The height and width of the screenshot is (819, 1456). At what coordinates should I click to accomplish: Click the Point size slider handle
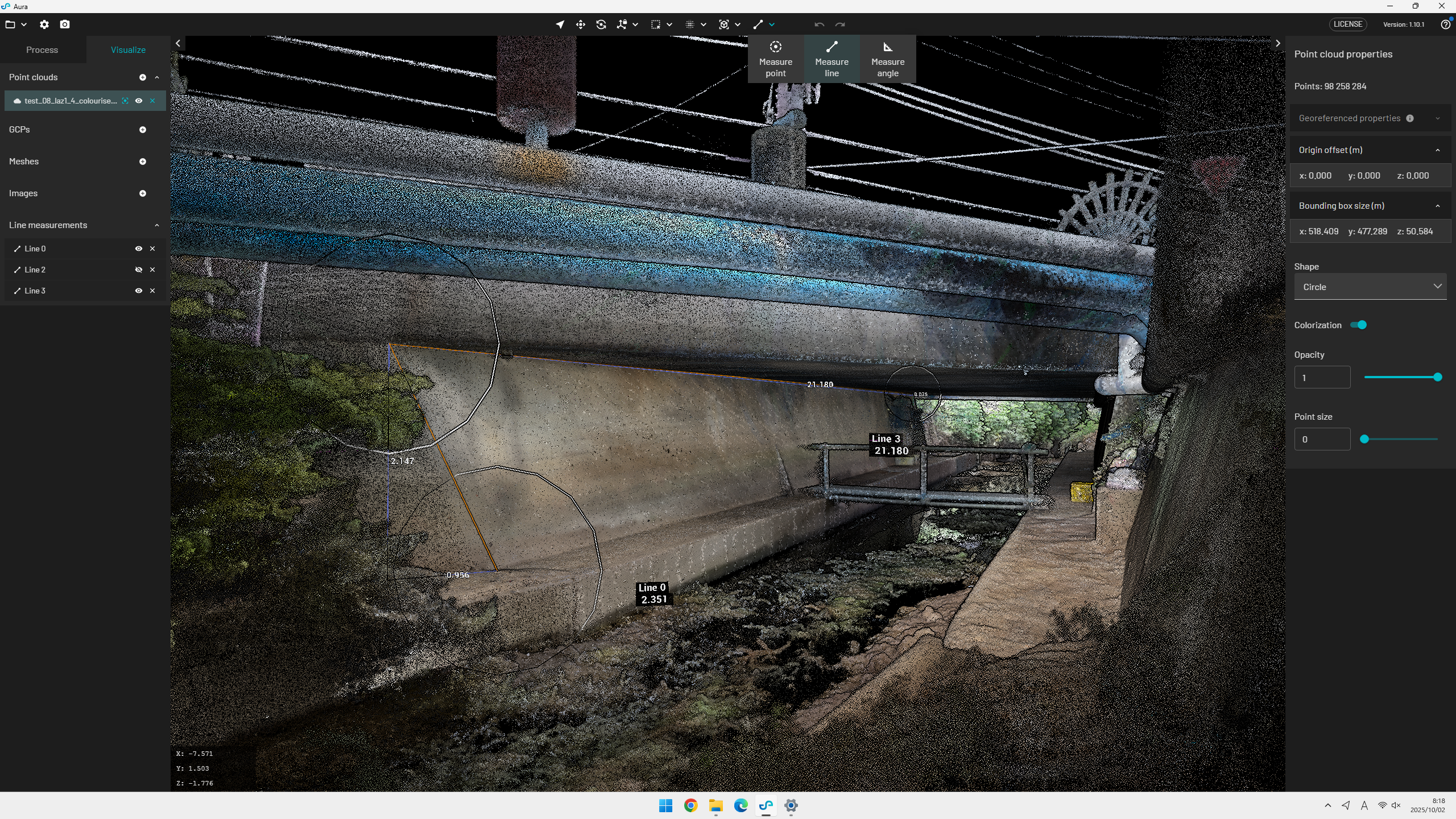point(1364,439)
